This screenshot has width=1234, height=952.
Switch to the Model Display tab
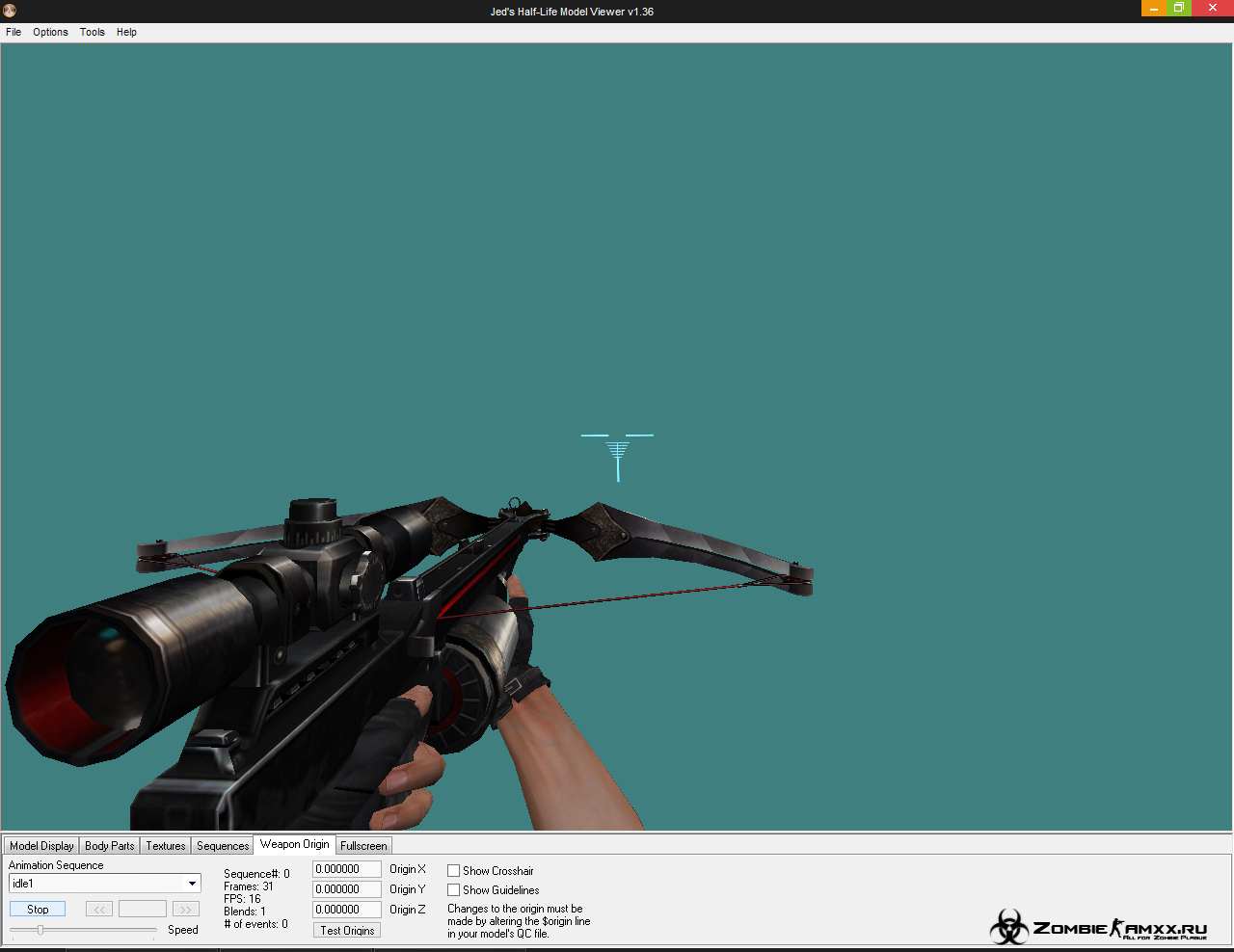click(x=41, y=846)
